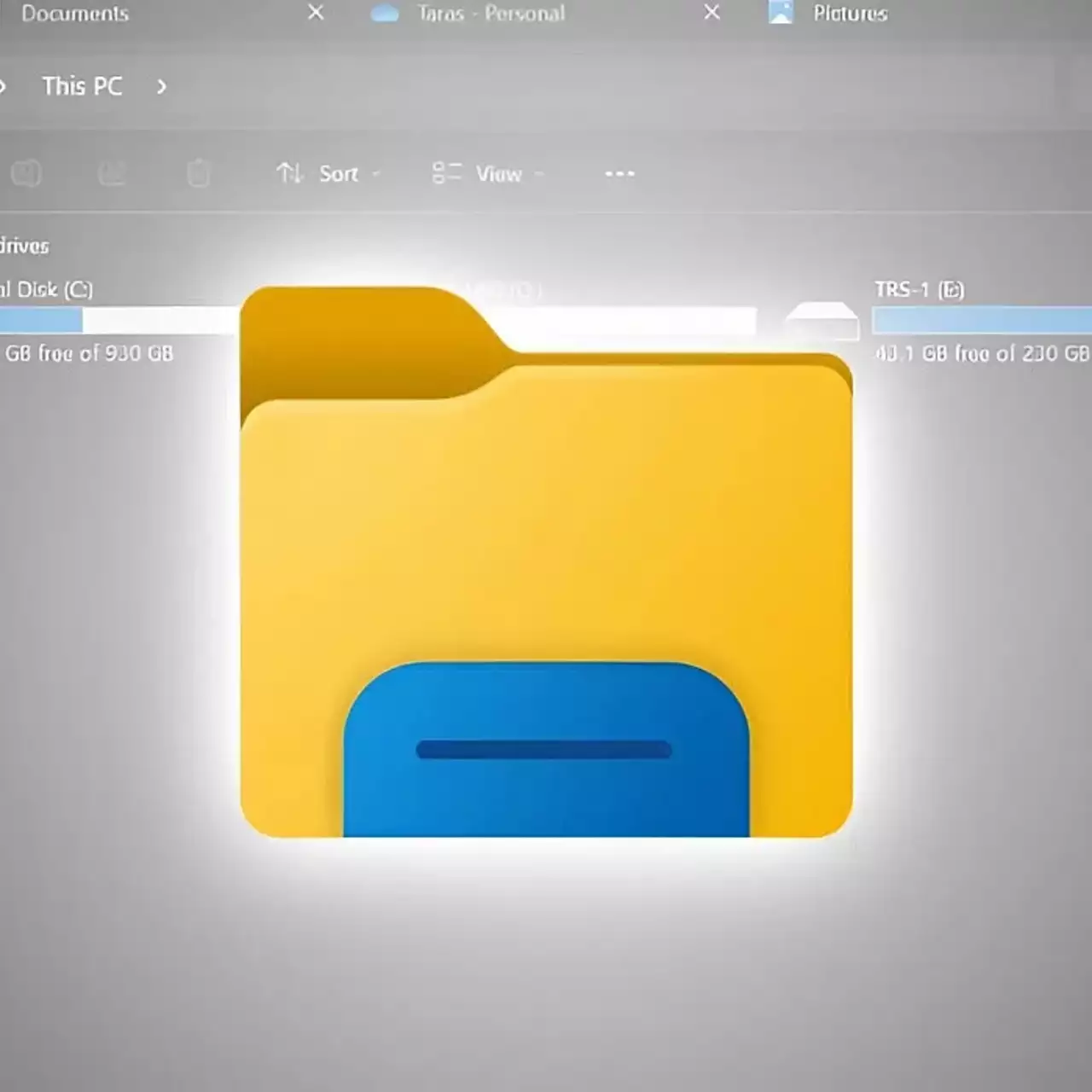The height and width of the screenshot is (1092, 1092).
Task: Switch to the Pictures tab
Action: click(x=850, y=14)
